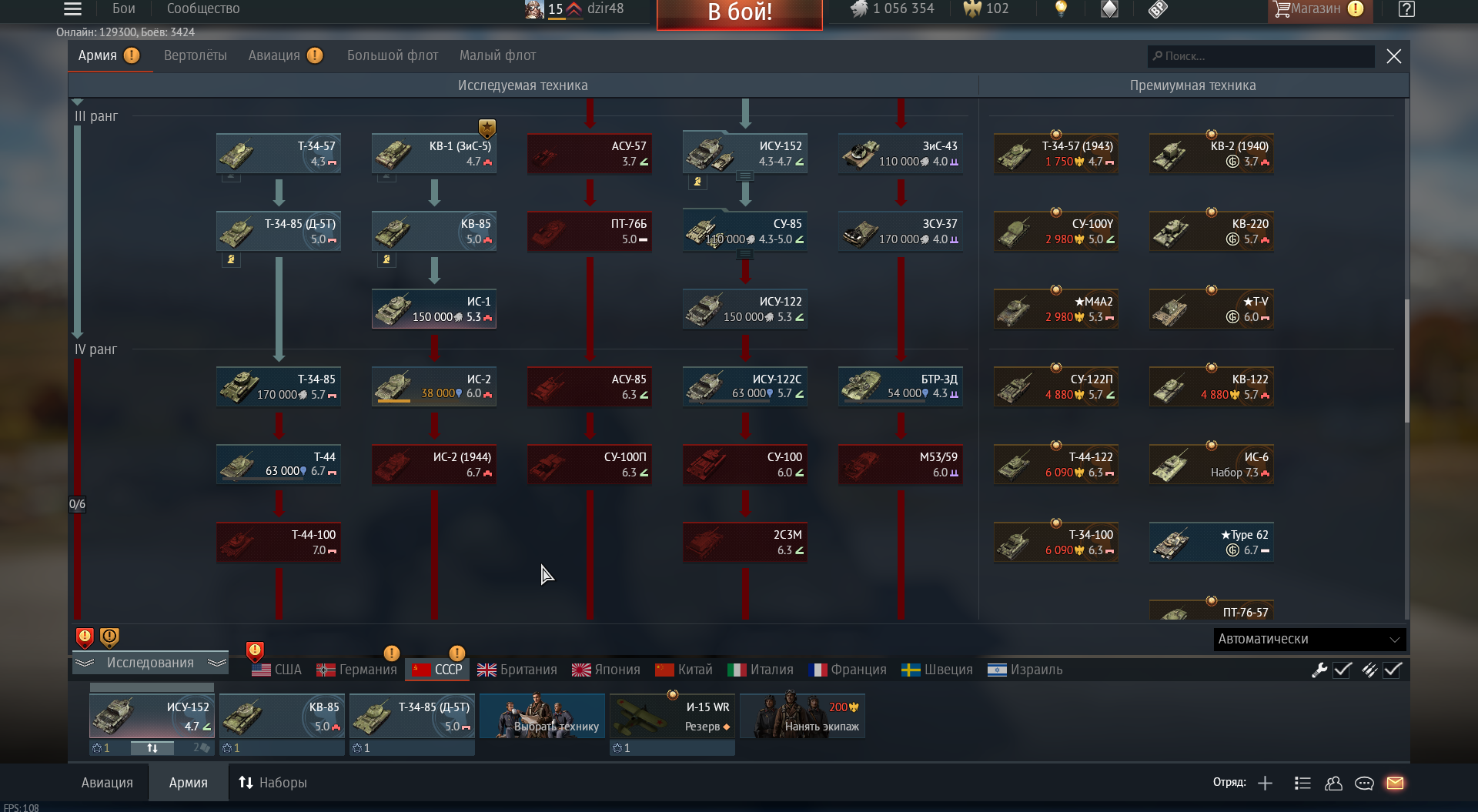Click the mail envelope icon
Image resolution: width=1478 pixels, height=812 pixels.
1395,783
